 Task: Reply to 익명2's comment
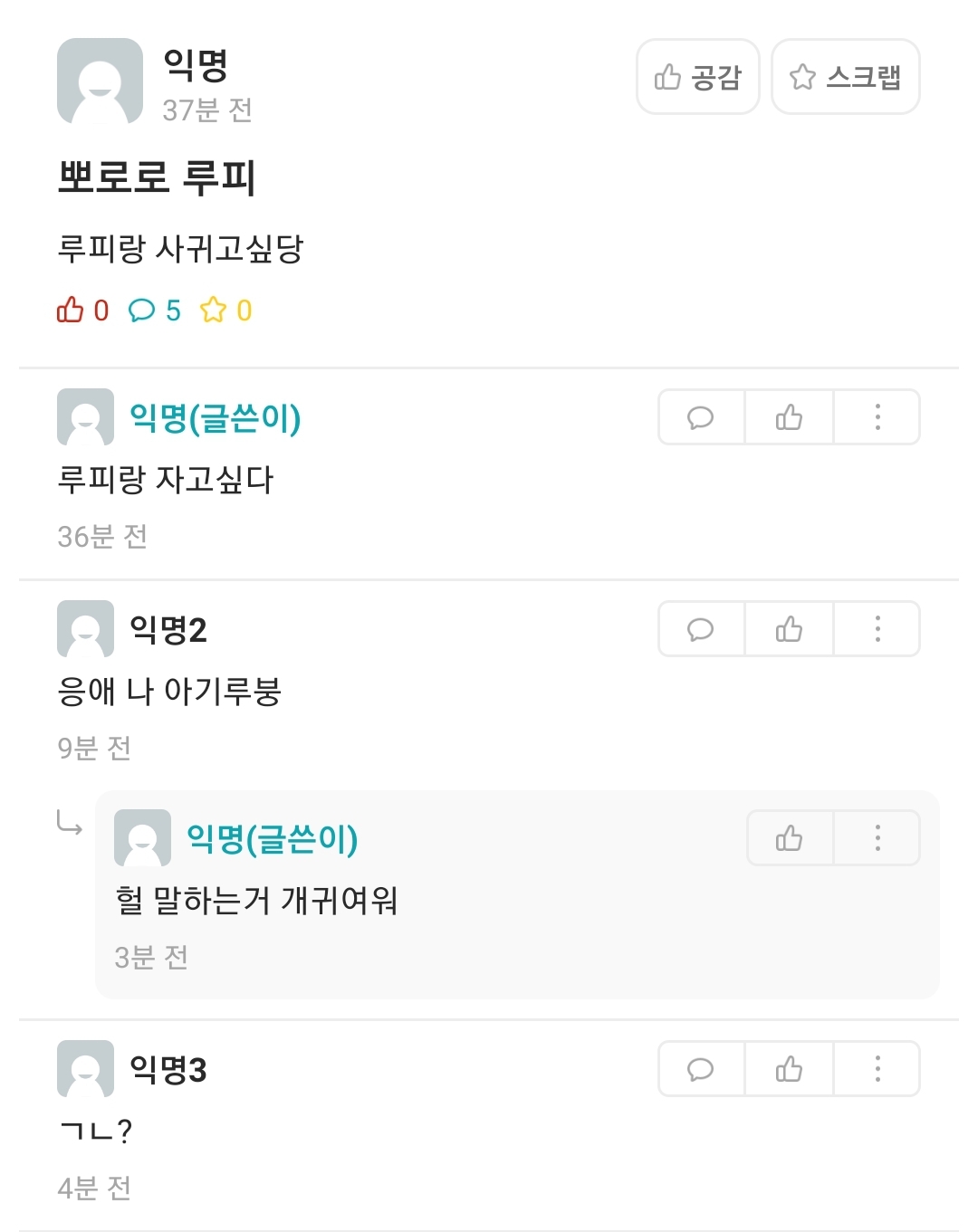pyautogui.click(x=701, y=629)
